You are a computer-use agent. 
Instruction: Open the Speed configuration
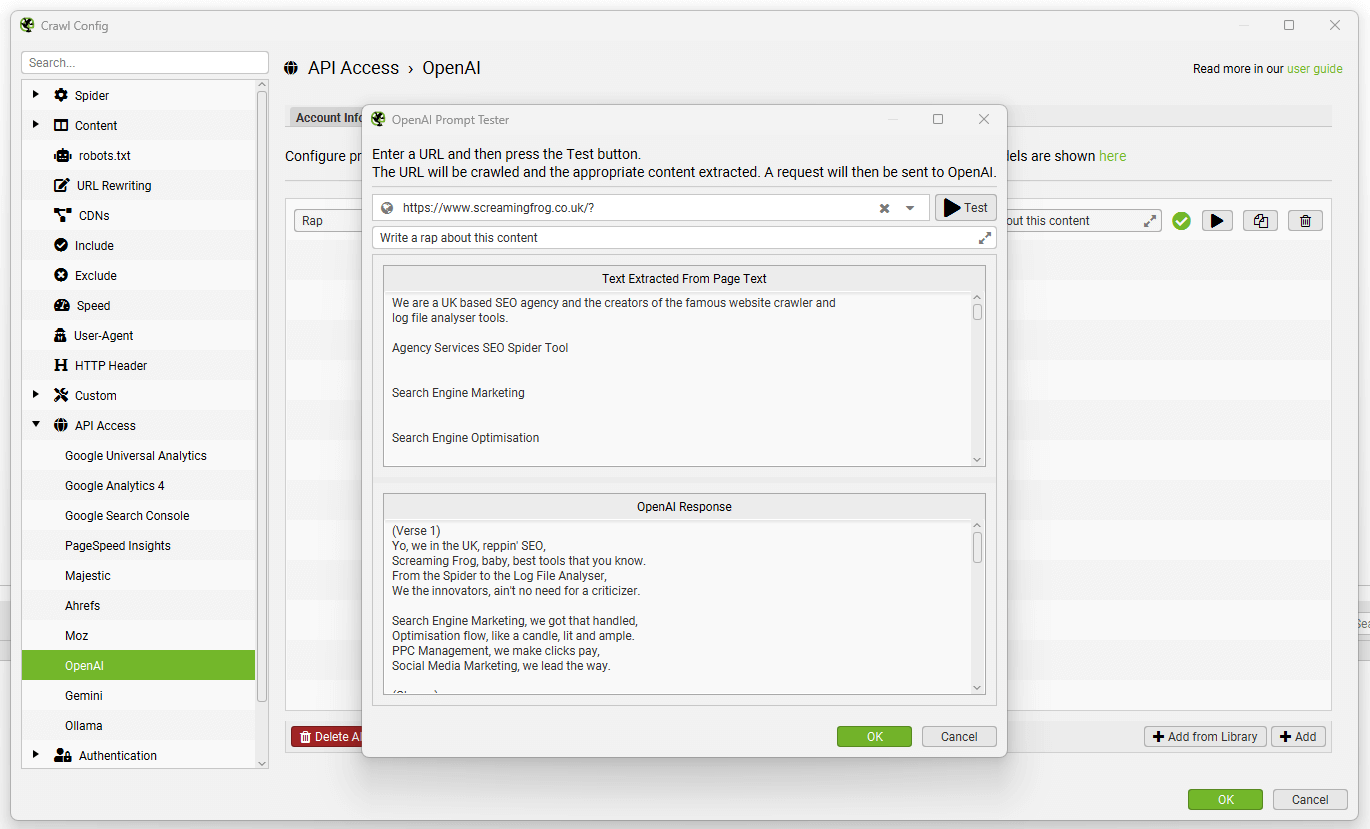coord(93,306)
